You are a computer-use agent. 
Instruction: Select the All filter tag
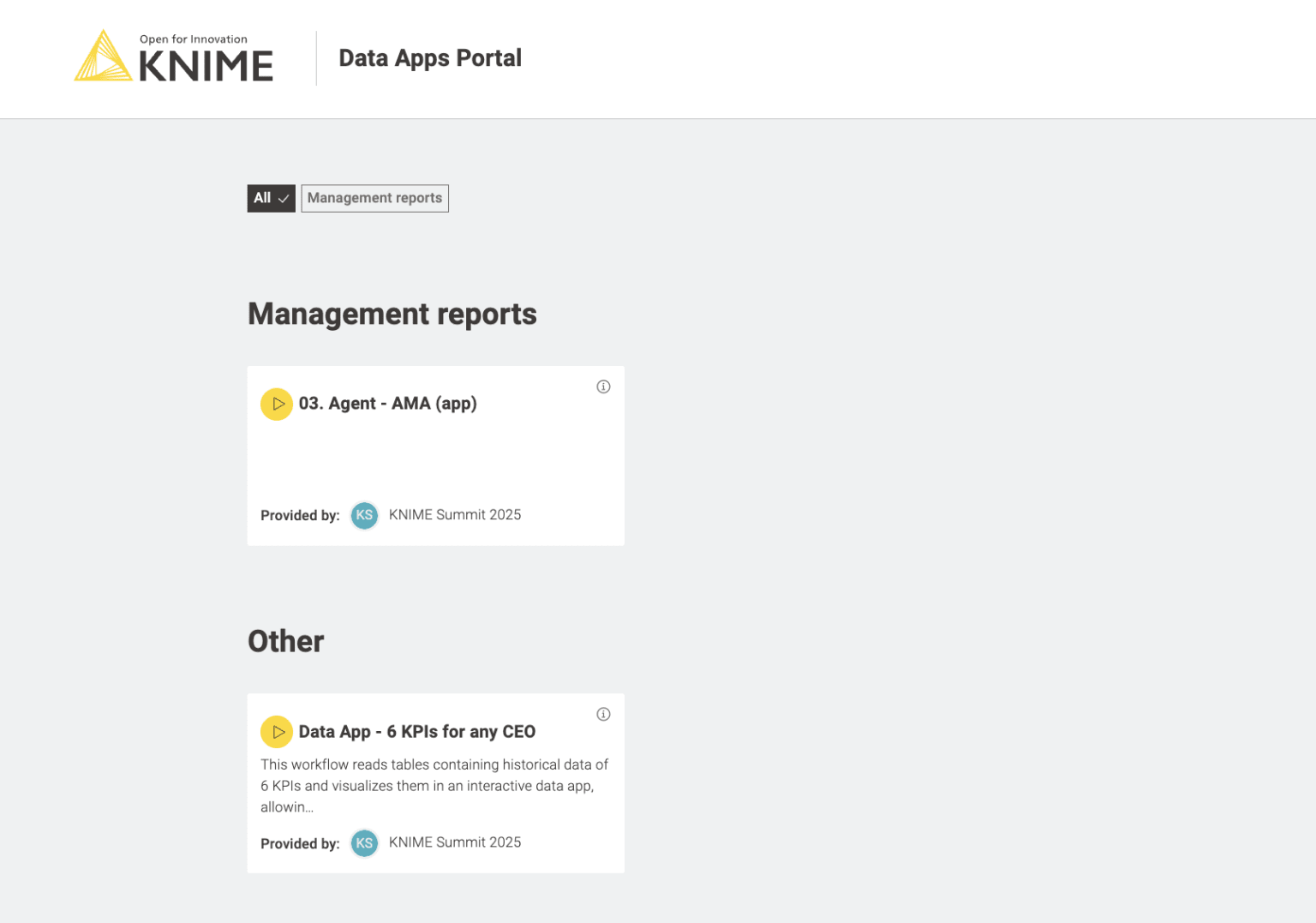point(271,198)
